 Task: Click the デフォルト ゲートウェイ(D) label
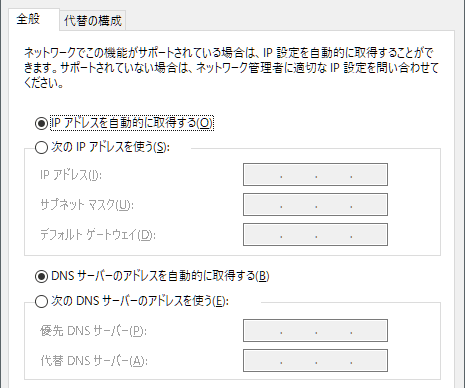pyautogui.click(x=98, y=235)
